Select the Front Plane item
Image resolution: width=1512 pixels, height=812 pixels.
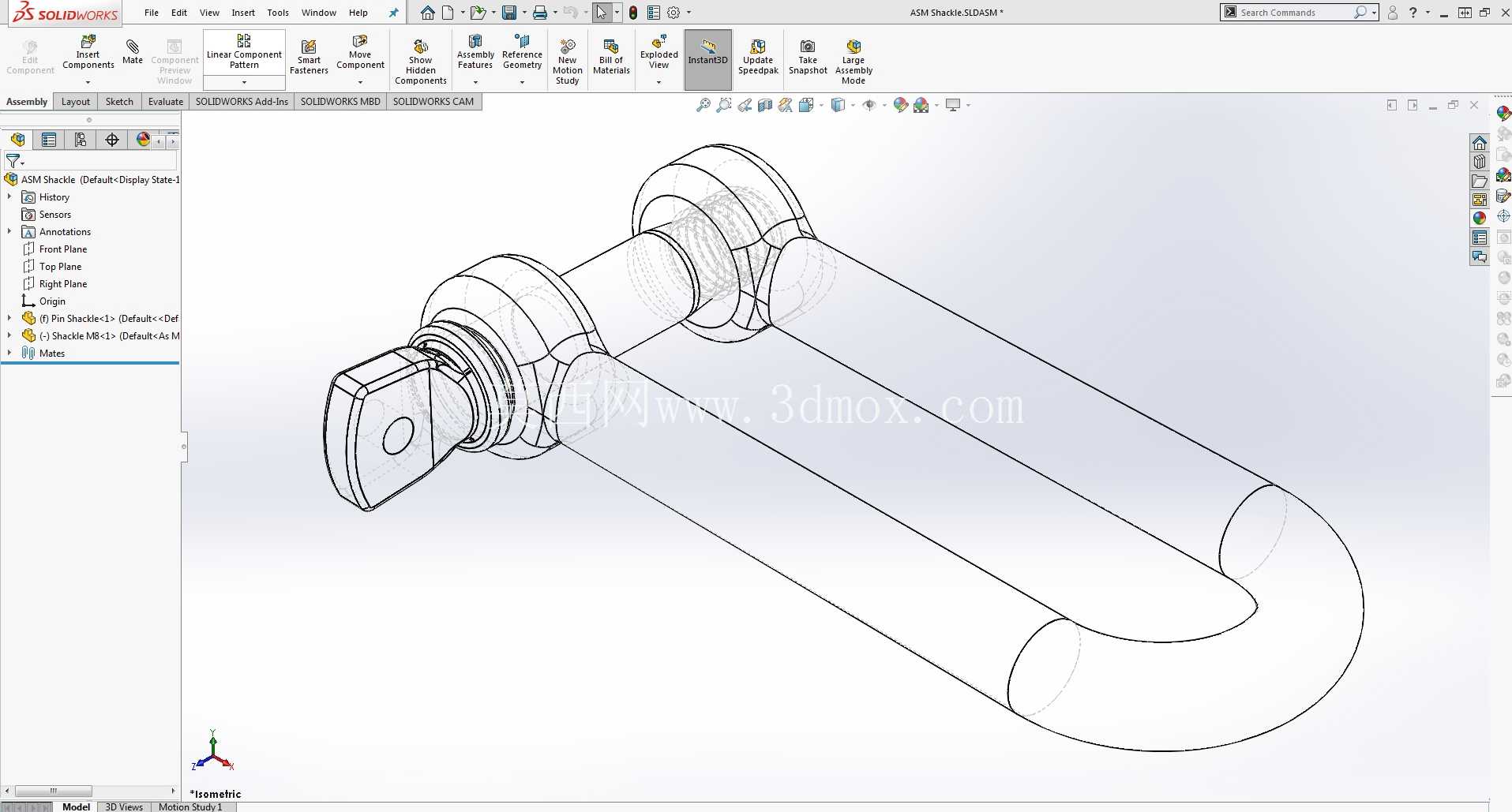[x=63, y=249]
